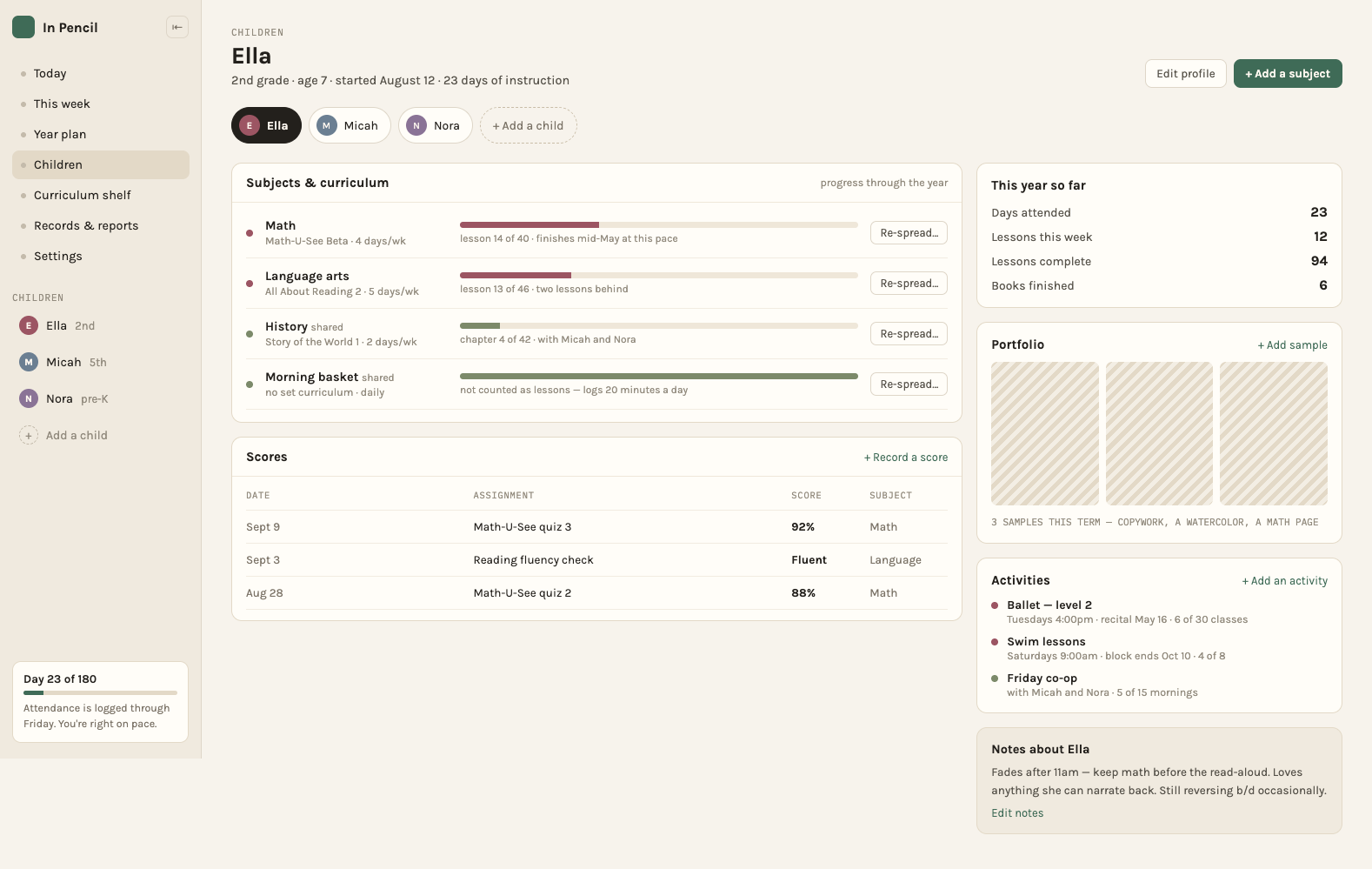Select the Reading fluency check row

[x=596, y=559]
